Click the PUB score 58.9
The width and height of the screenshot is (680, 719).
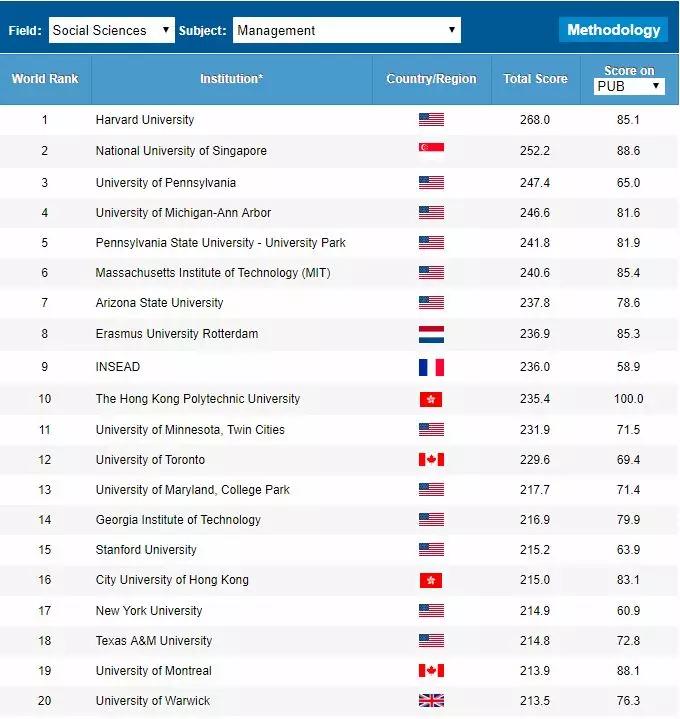[x=628, y=367]
